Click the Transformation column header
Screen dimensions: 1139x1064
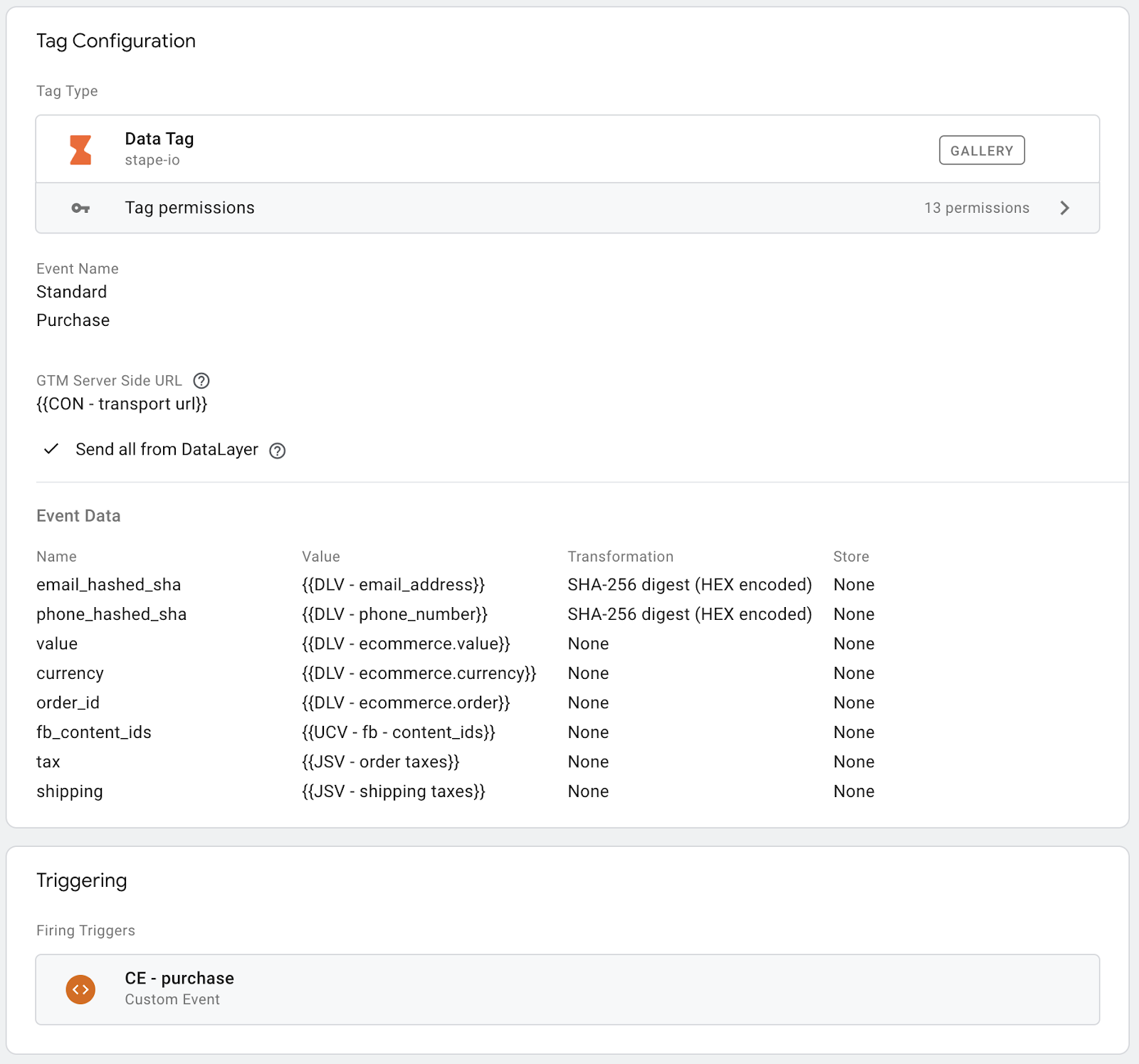tap(620, 557)
